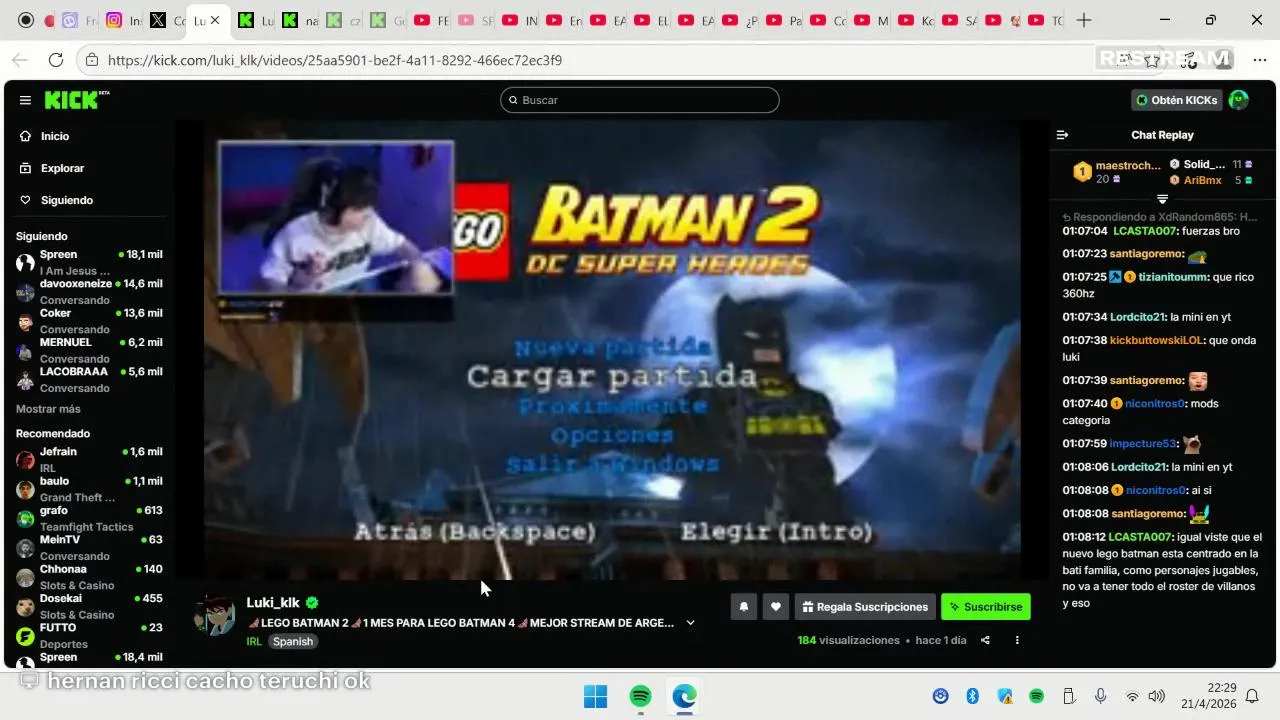Click the LEGO Batman 2 video player
Viewport: 1280px width, 720px height.
[x=612, y=350]
